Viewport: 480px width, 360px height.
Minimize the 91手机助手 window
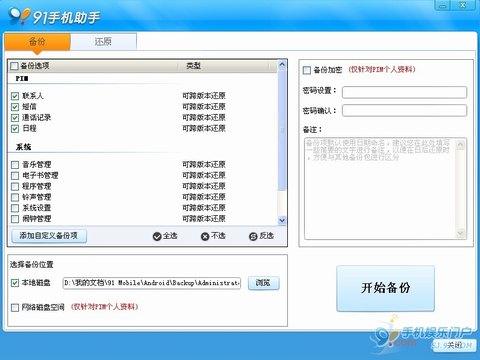coord(443,6)
